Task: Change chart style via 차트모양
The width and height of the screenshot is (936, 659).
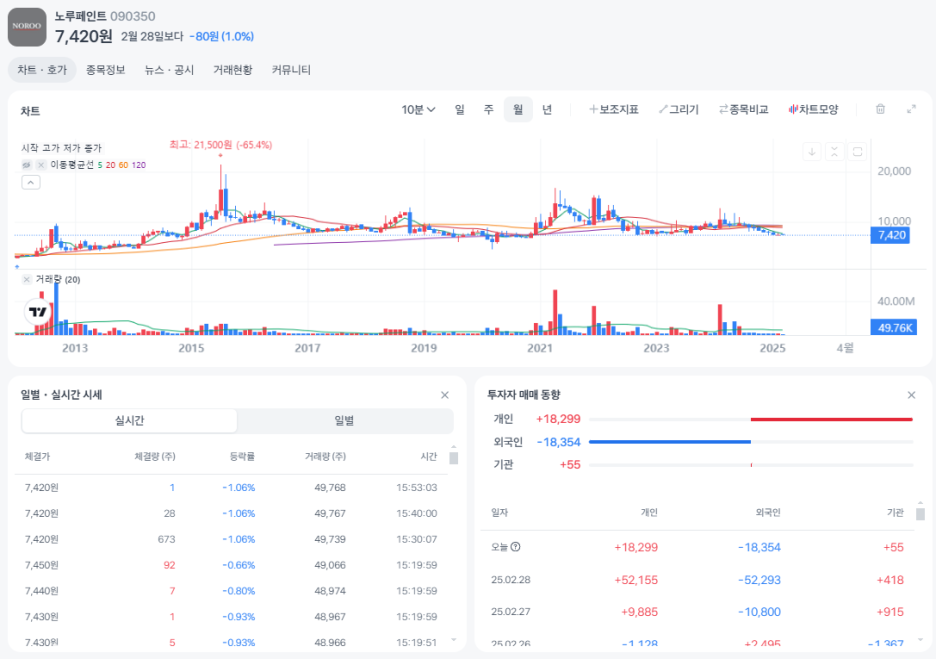Action: (x=814, y=110)
